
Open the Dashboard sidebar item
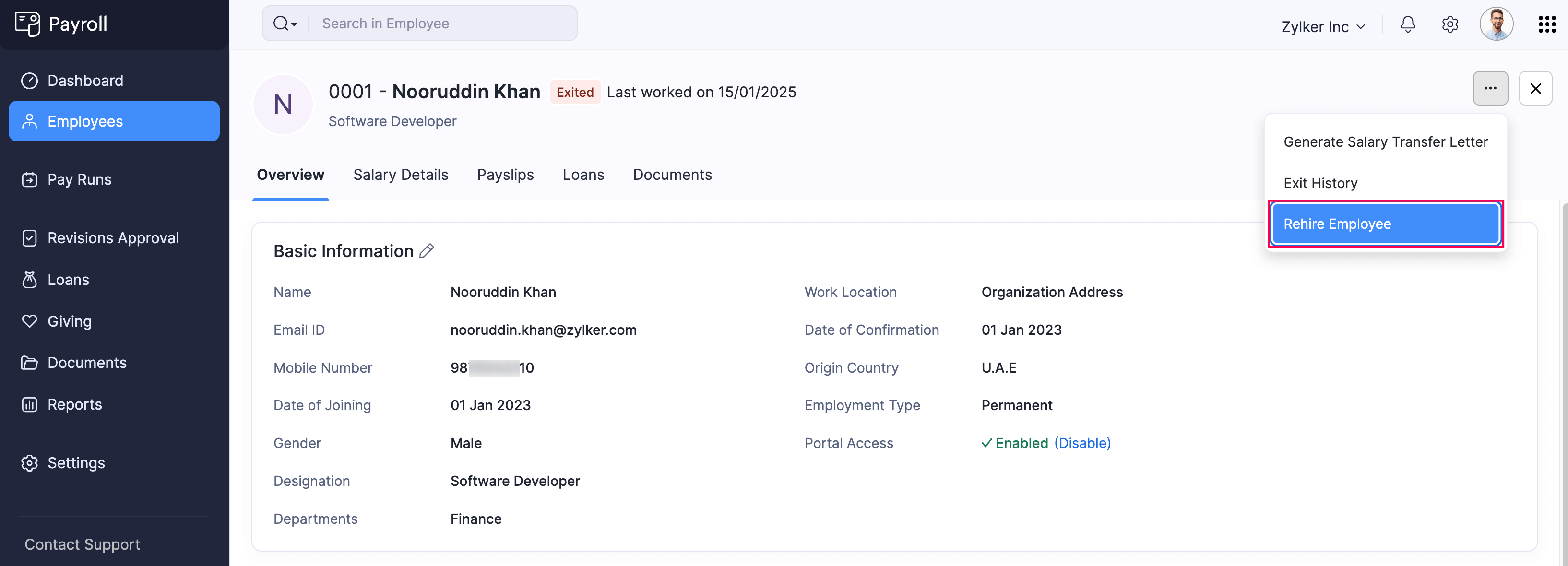pos(85,80)
